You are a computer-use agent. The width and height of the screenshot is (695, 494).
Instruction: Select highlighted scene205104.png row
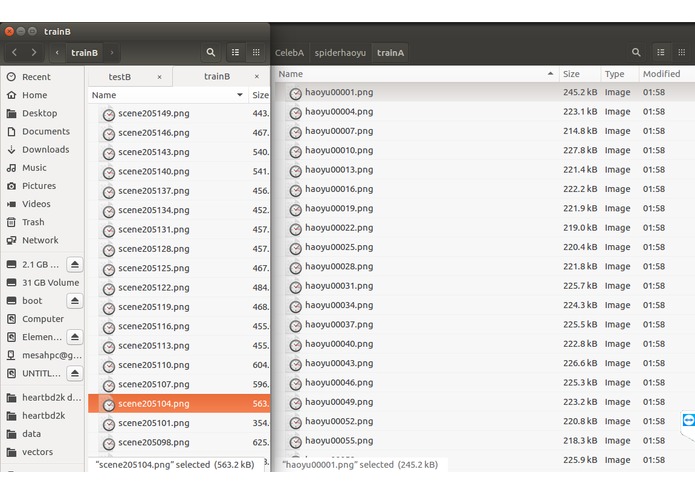[179, 404]
